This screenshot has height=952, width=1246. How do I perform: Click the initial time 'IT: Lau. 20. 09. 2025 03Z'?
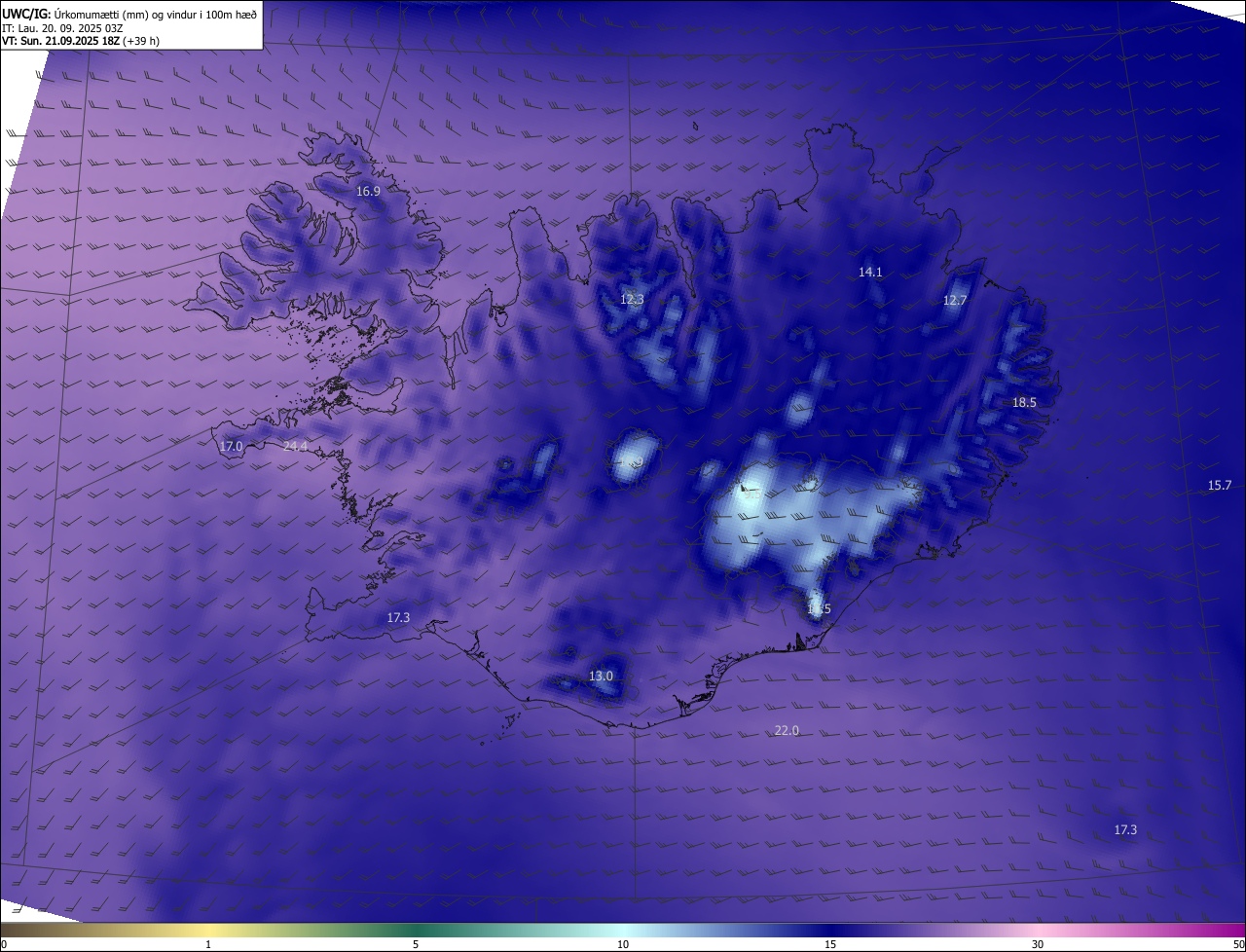click(x=62, y=28)
